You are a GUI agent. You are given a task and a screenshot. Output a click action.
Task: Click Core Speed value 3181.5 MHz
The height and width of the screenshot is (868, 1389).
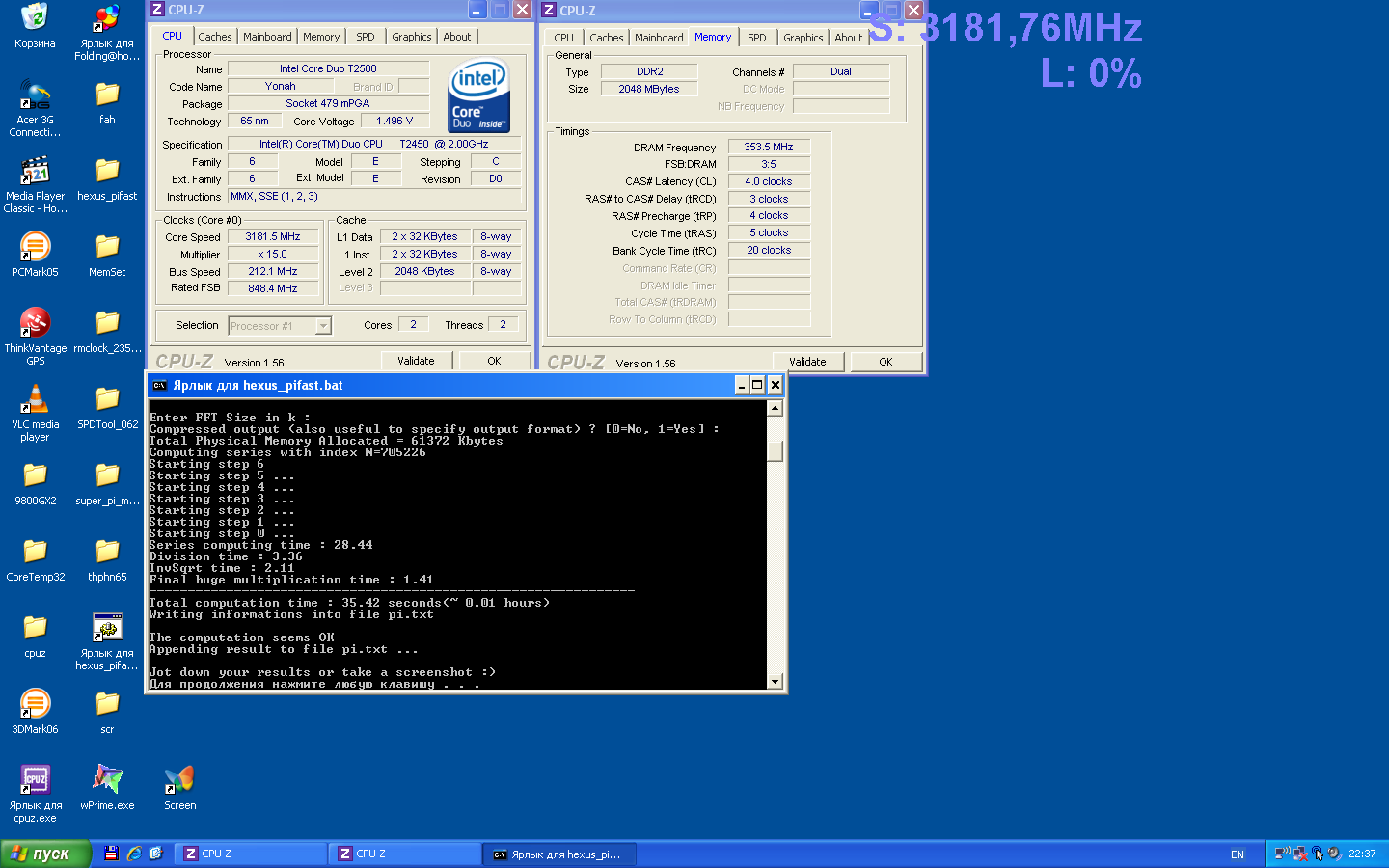[273, 236]
